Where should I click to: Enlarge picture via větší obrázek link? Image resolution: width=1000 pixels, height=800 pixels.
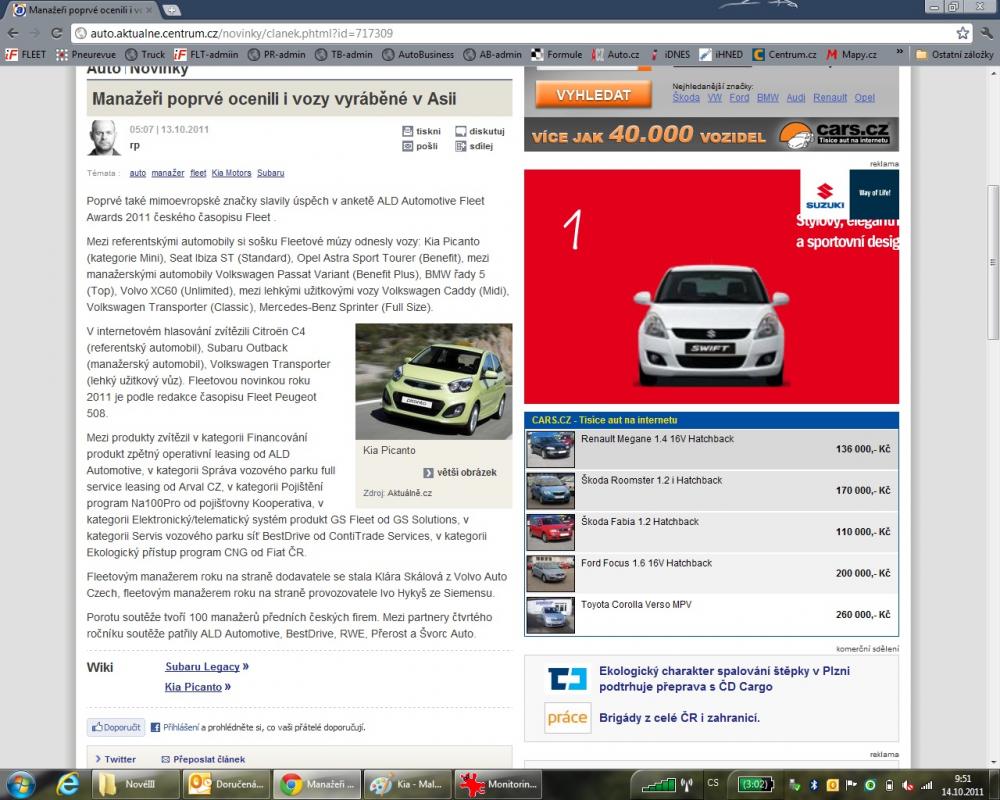click(x=460, y=473)
